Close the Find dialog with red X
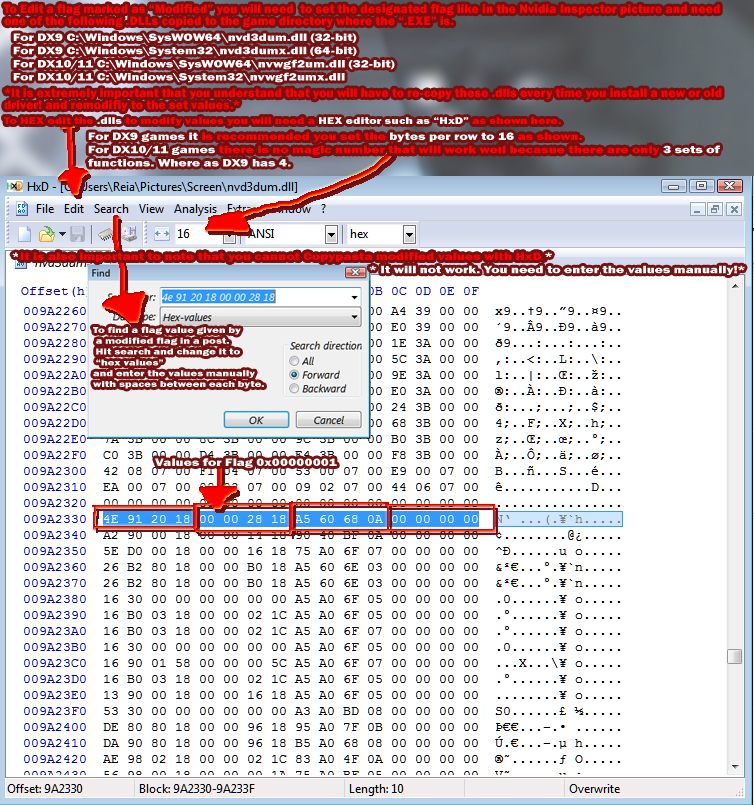Image resolution: width=754 pixels, height=805 pixels. point(355,272)
